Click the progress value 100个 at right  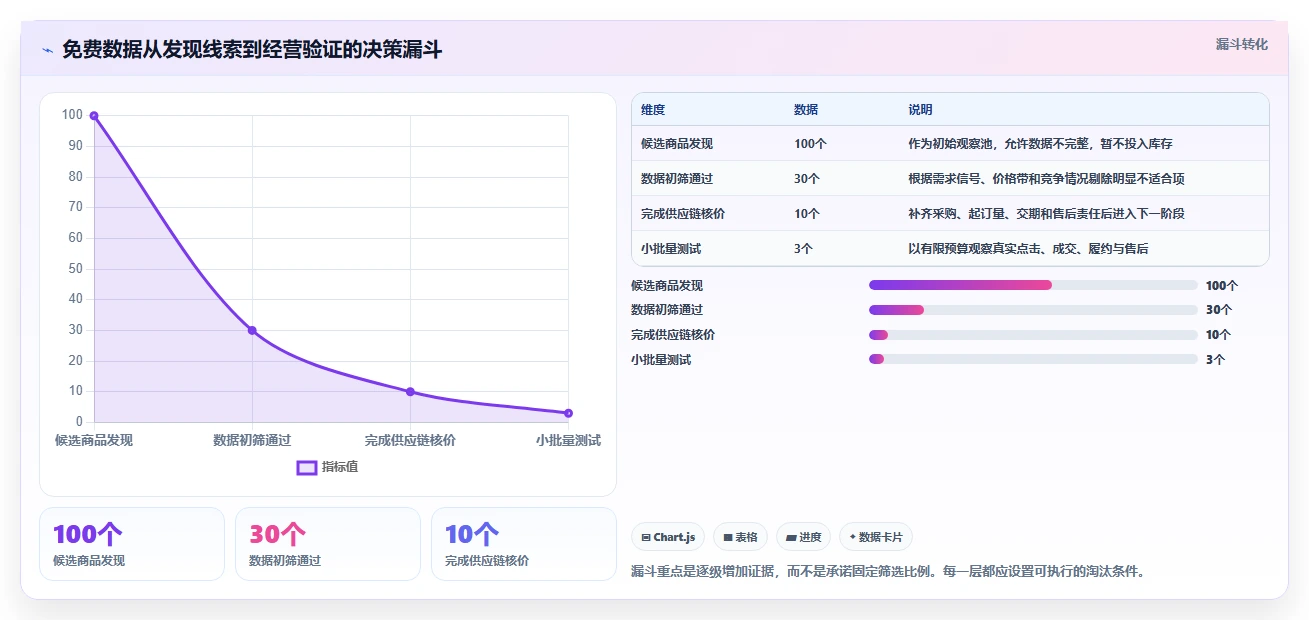[1222, 286]
